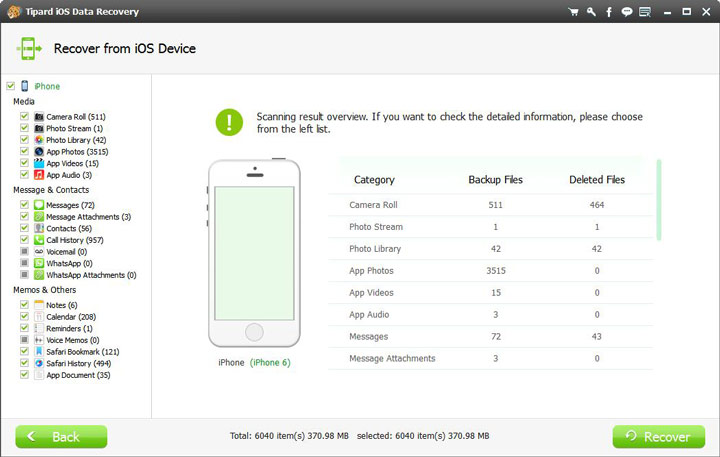The width and height of the screenshot is (720, 457).
Task: Toggle the App Document checkbox
Action: 24,374
